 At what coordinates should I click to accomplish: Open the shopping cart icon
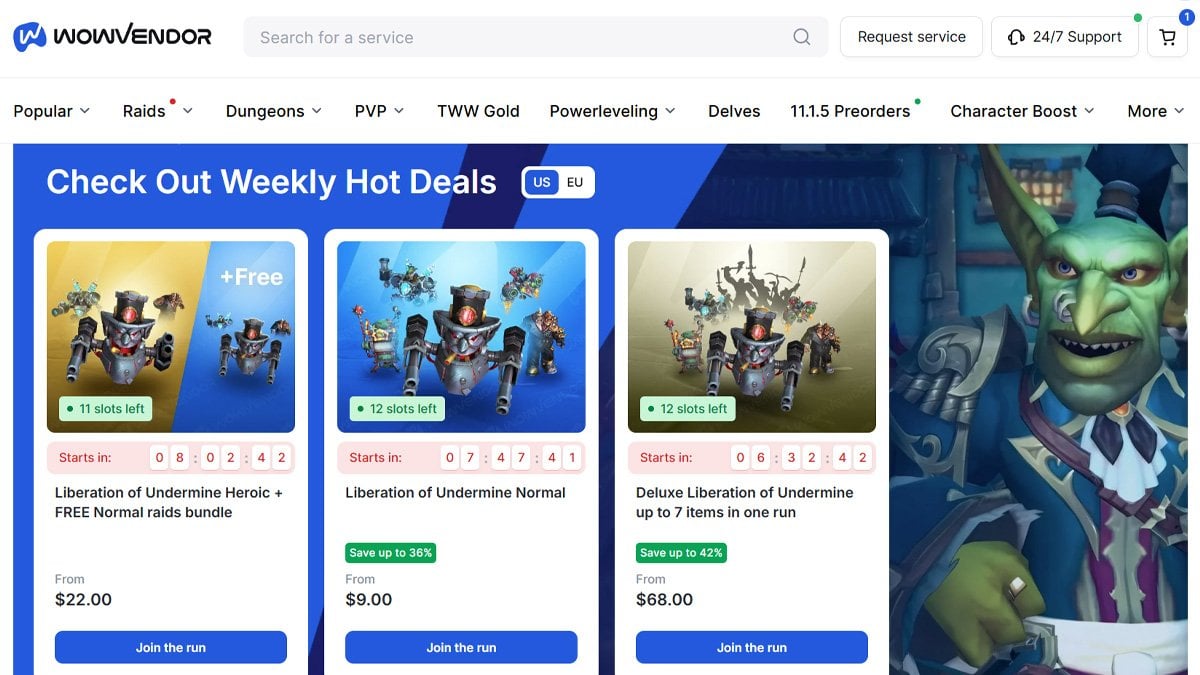(1167, 37)
